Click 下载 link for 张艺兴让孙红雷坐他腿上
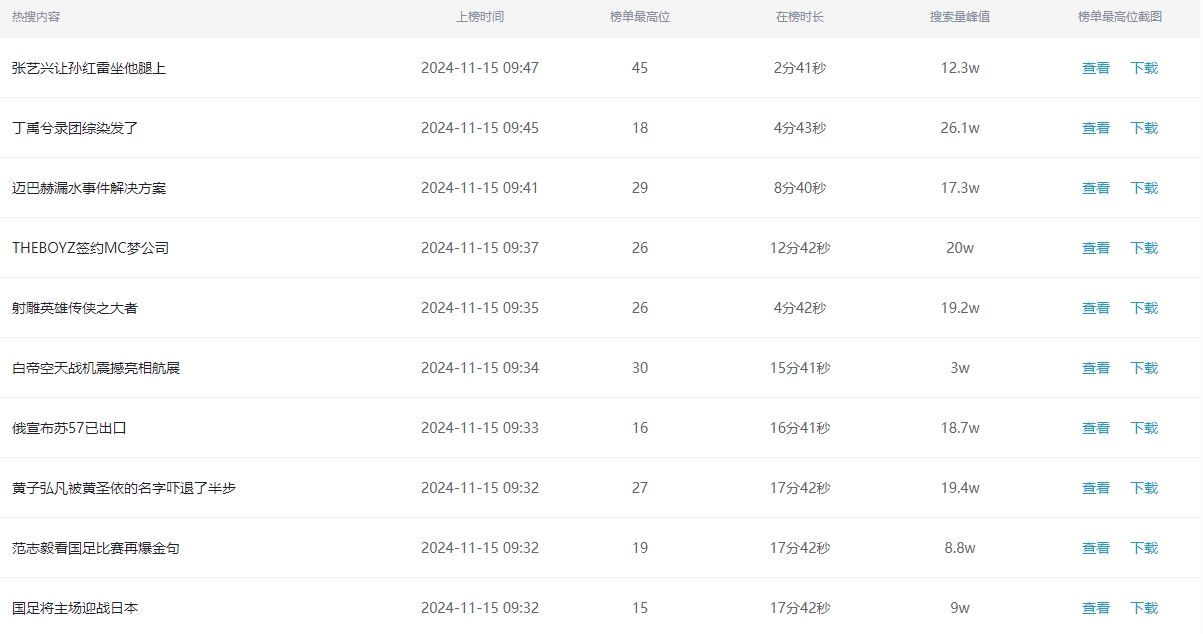This screenshot has height=634, width=1203. tap(1144, 68)
